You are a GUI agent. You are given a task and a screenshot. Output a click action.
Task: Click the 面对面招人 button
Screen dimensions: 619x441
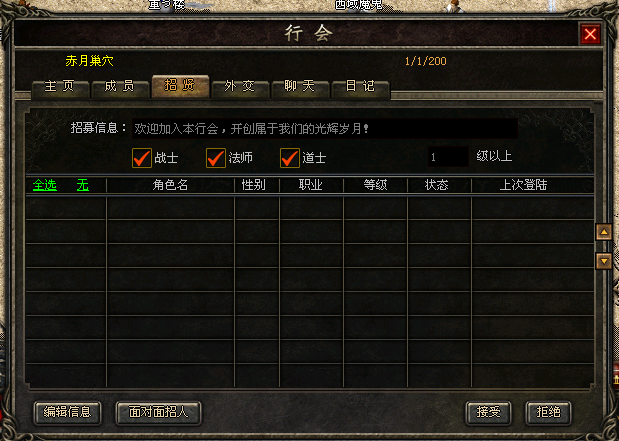click(158, 413)
